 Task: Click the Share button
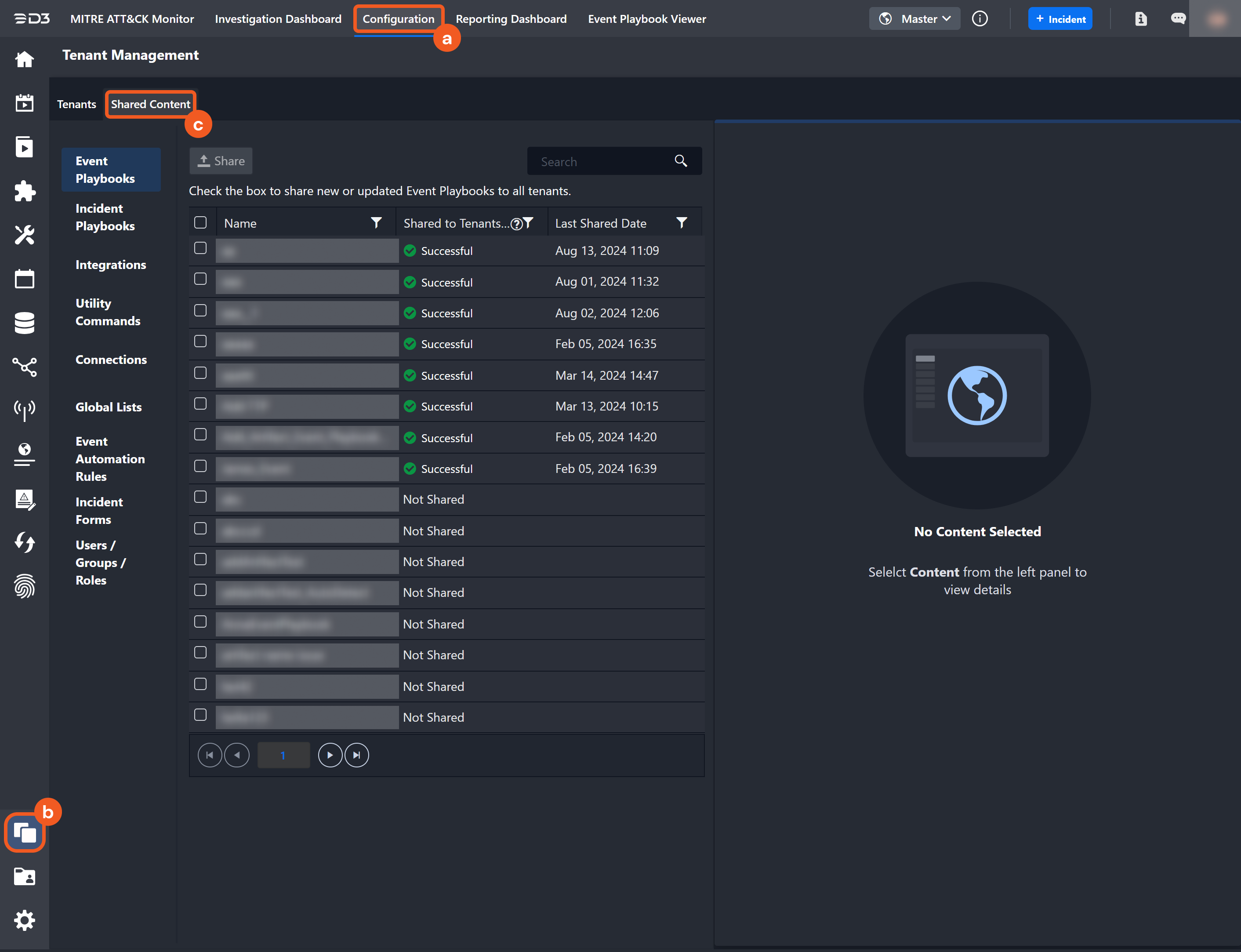[221, 161]
